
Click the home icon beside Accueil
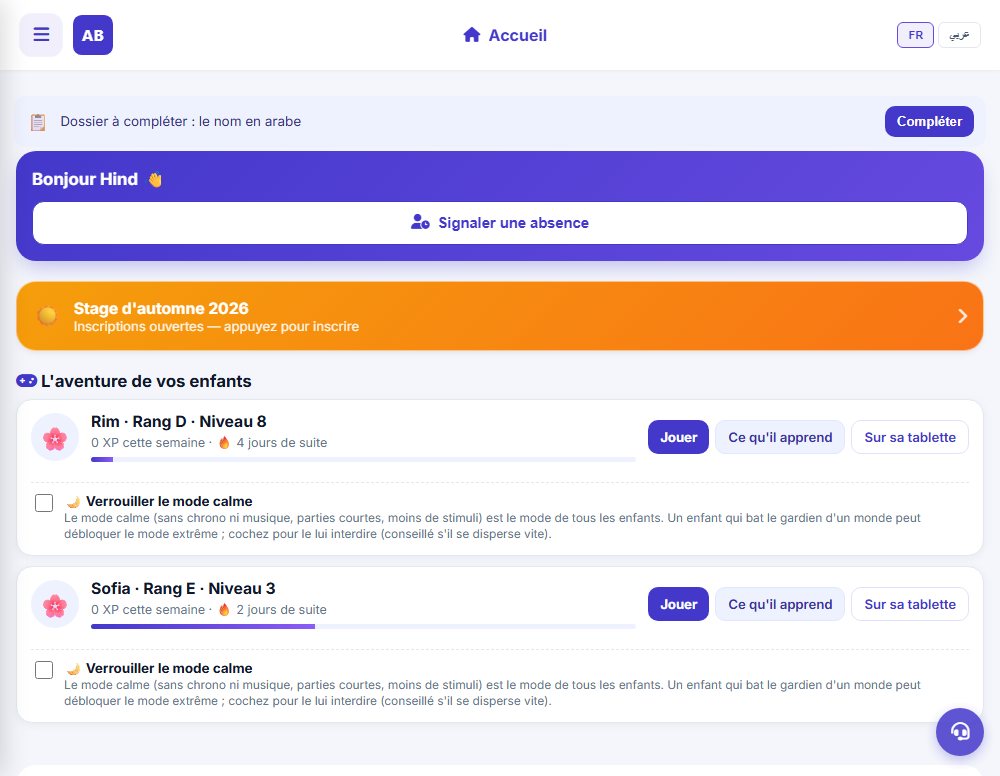pyautogui.click(x=471, y=35)
